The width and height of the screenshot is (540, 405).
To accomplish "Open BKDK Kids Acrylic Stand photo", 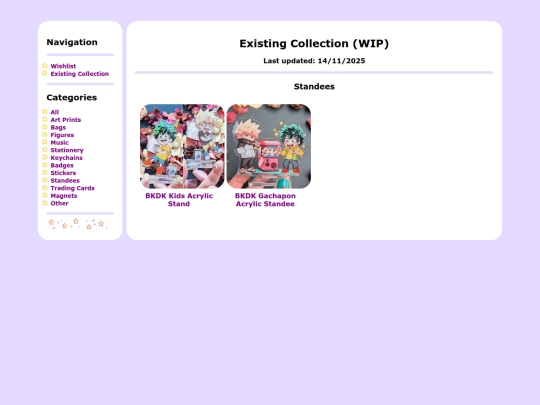I will point(182,146).
